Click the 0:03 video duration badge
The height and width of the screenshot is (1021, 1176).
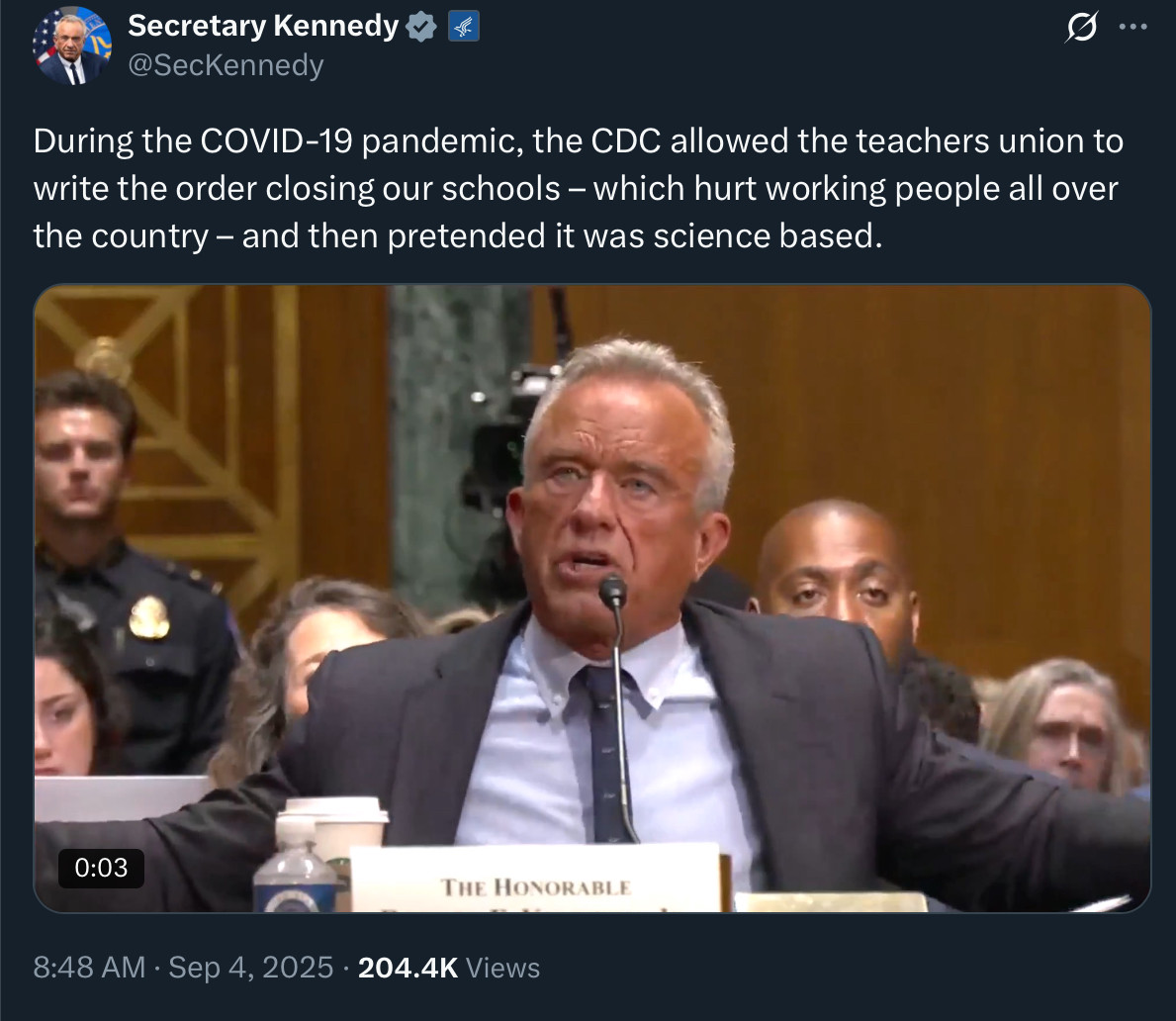(101, 868)
